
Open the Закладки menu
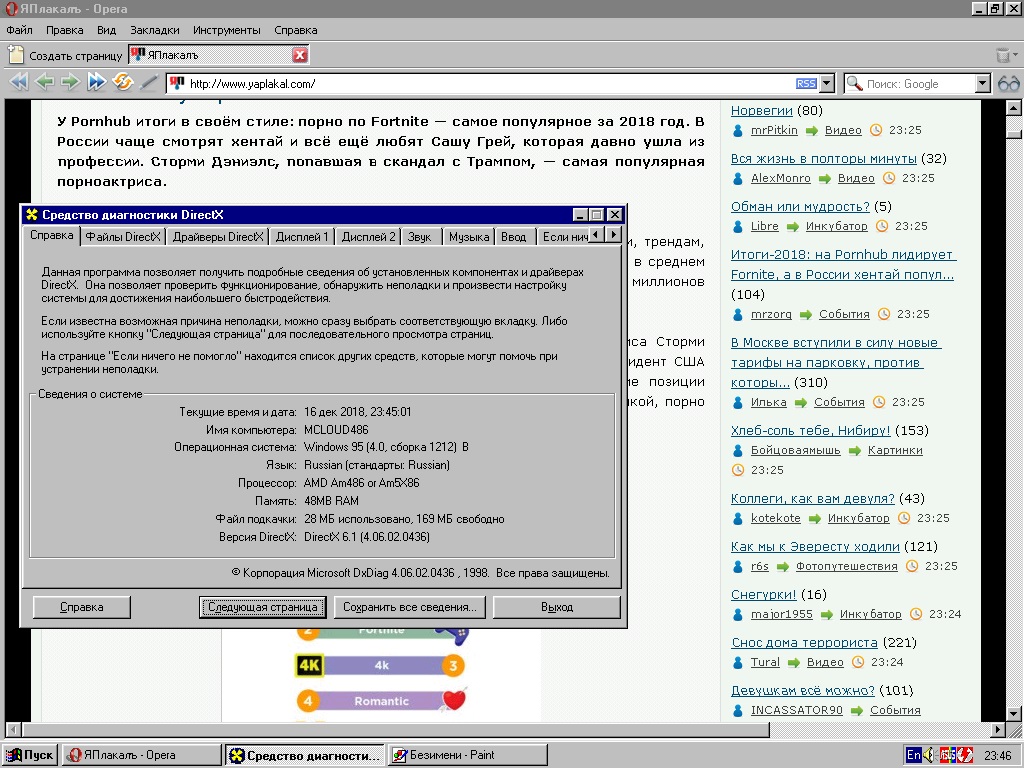click(x=155, y=30)
